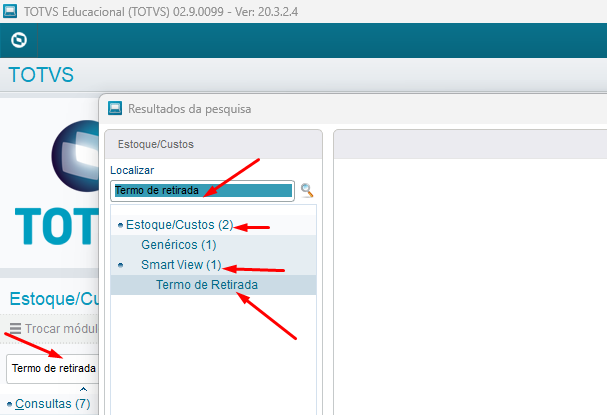The width and height of the screenshot is (607, 415).
Task: Click the Resultados da pesquisa title text
Action: (190, 109)
